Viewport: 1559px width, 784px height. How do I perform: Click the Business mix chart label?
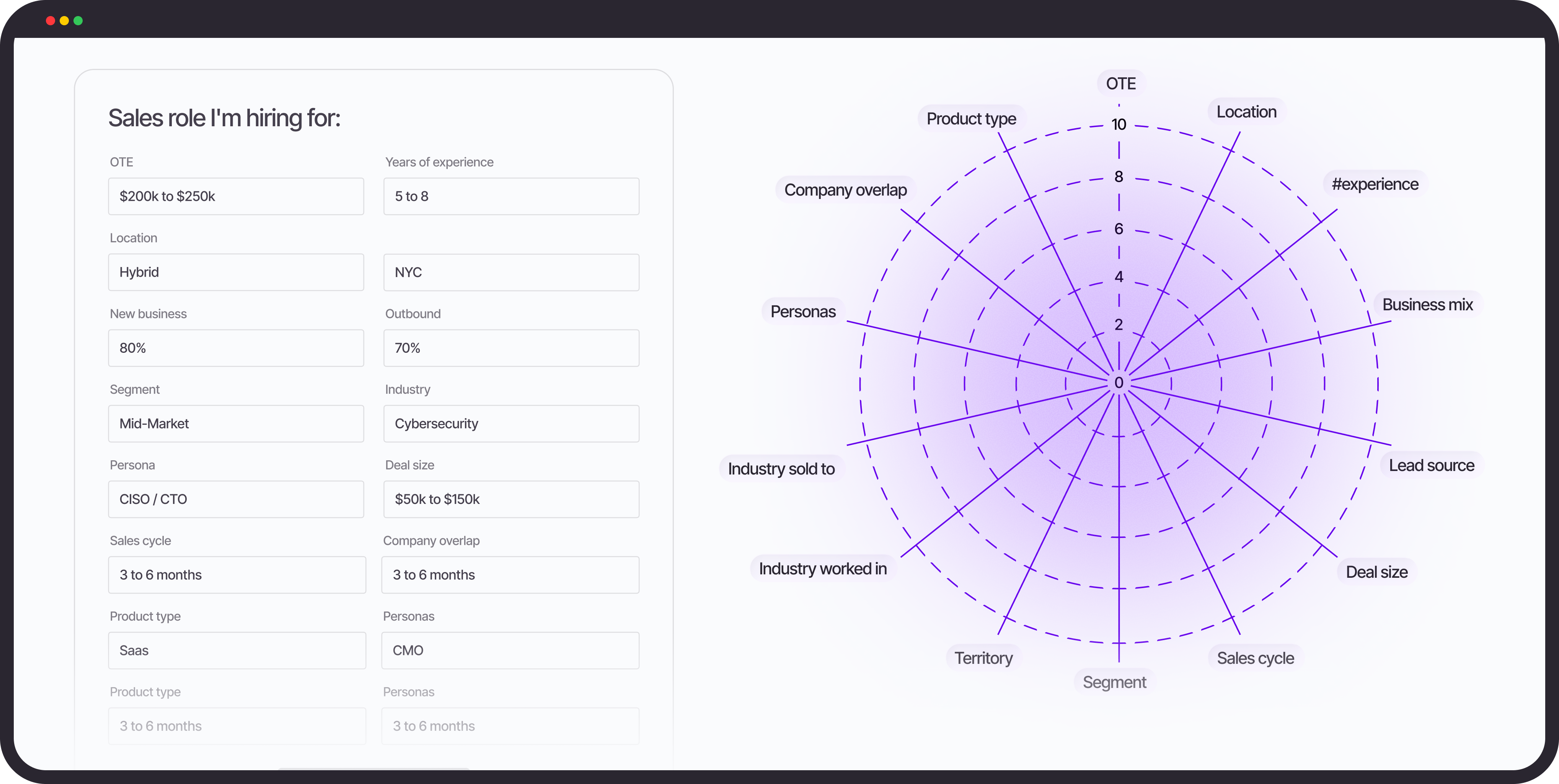1427,304
